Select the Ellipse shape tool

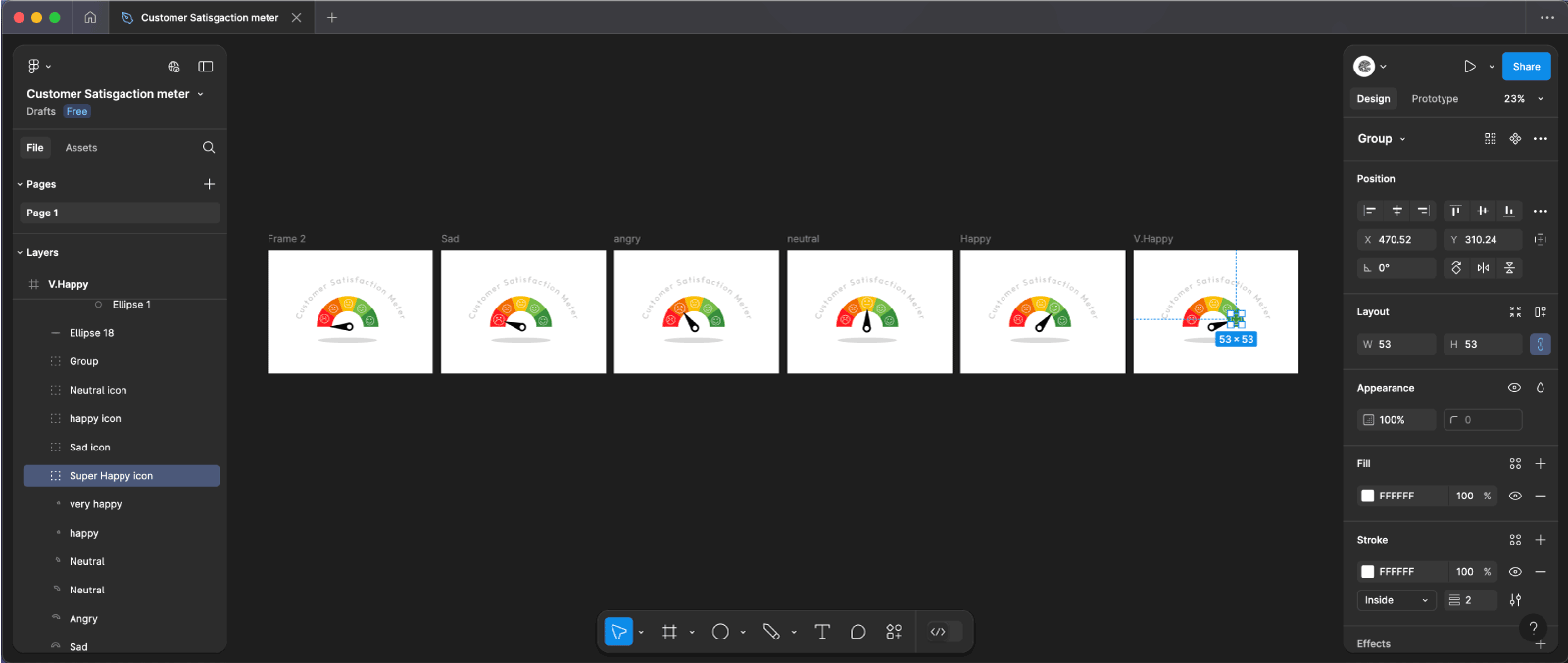(720, 632)
